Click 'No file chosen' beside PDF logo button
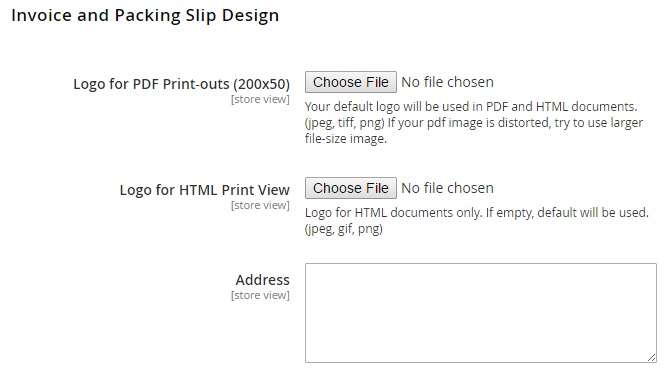671x375 pixels. coord(447,82)
